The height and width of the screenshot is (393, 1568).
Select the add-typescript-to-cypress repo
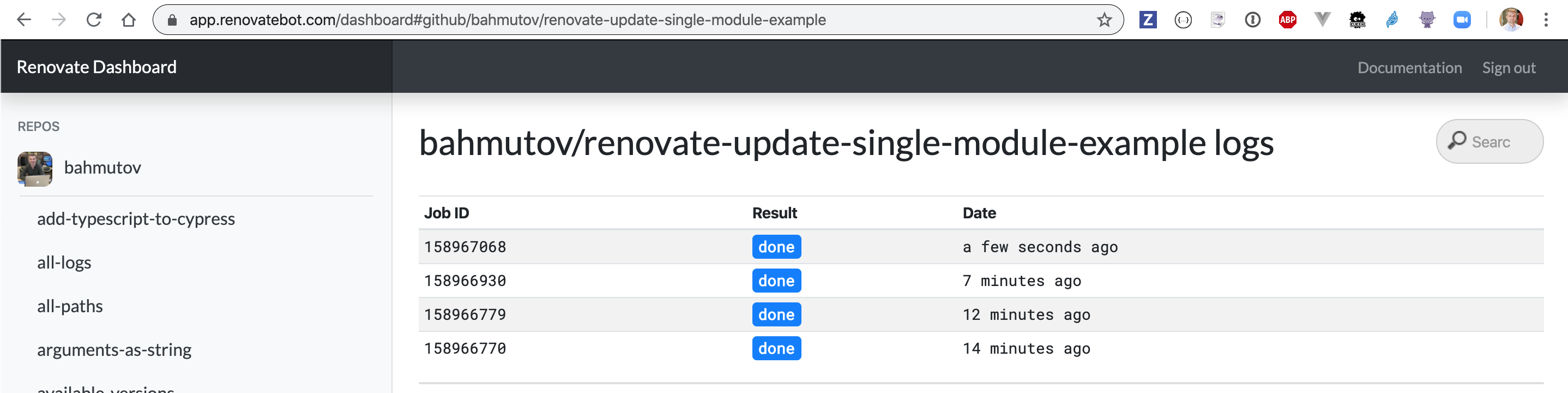point(136,218)
